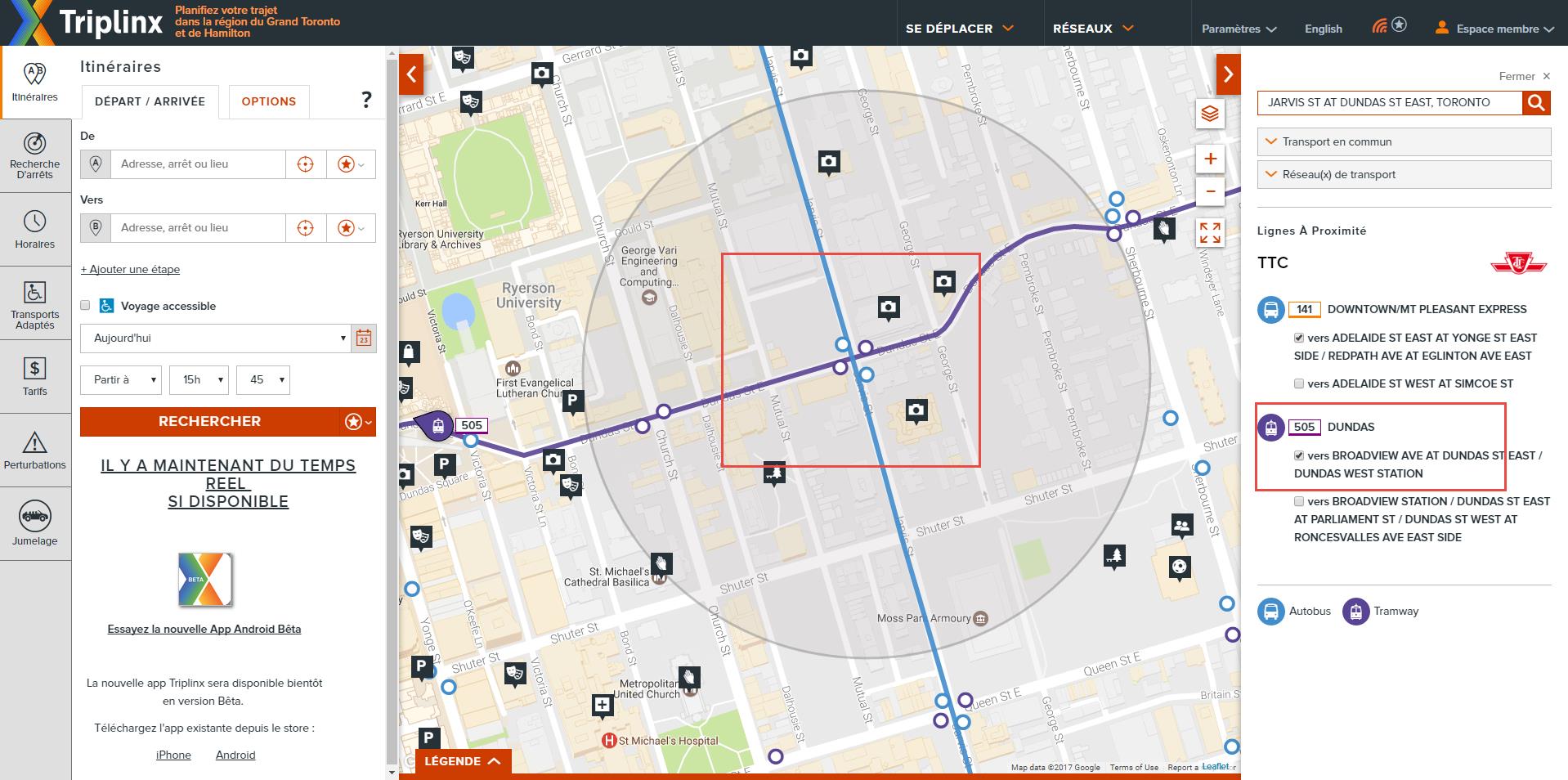Switch to the OPTIONS tab
The height and width of the screenshot is (780, 1568).
(268, 101)
